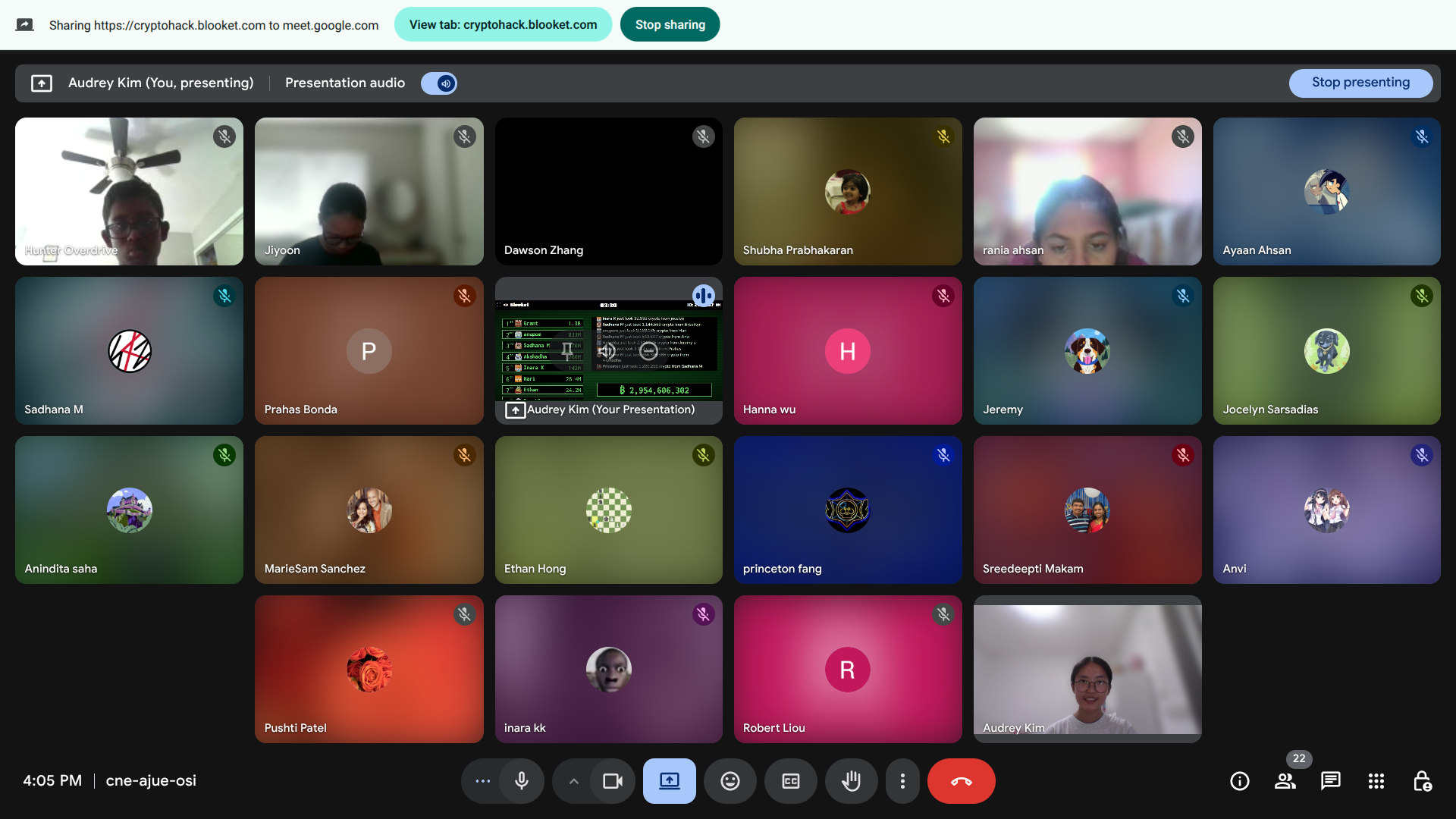This screenshot has width=1456, height=819.
Task: Open the chat with everyone panel
Action: (1330, 781)
